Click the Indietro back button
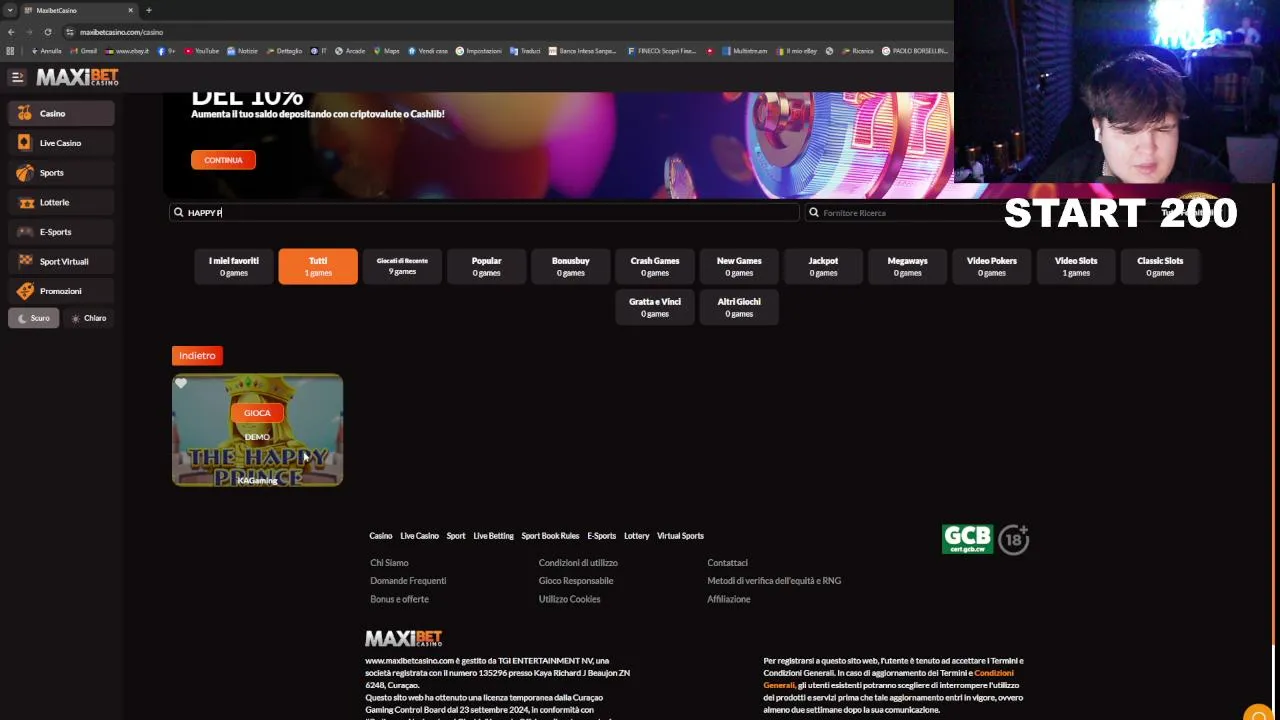1280x720 pixels. coord(197,355)
